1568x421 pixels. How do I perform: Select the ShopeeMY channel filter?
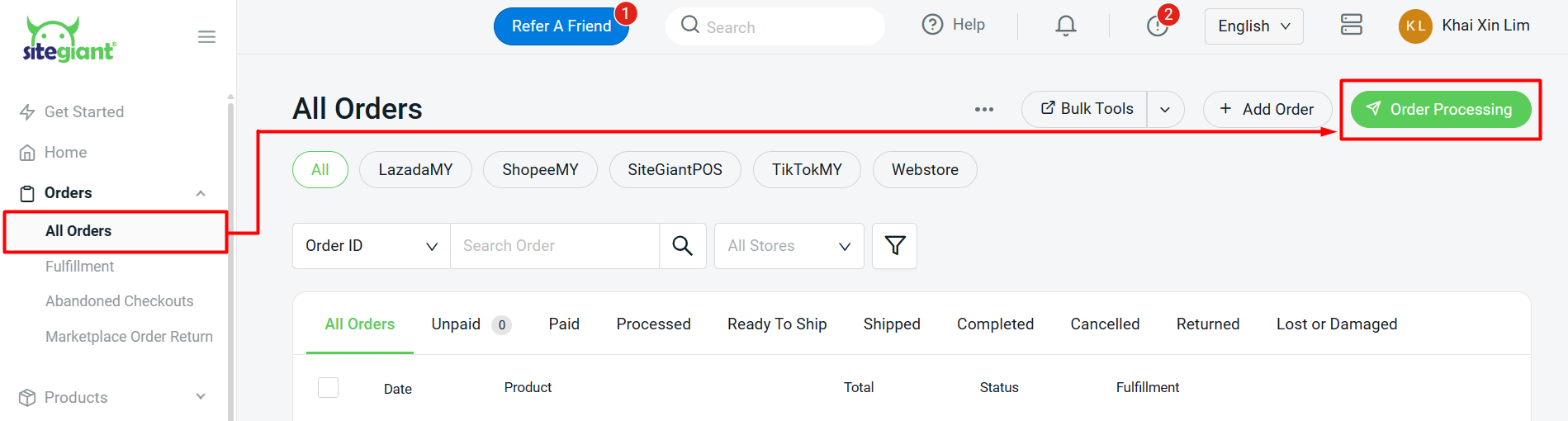pyautogui.click(x=540, y=170)
